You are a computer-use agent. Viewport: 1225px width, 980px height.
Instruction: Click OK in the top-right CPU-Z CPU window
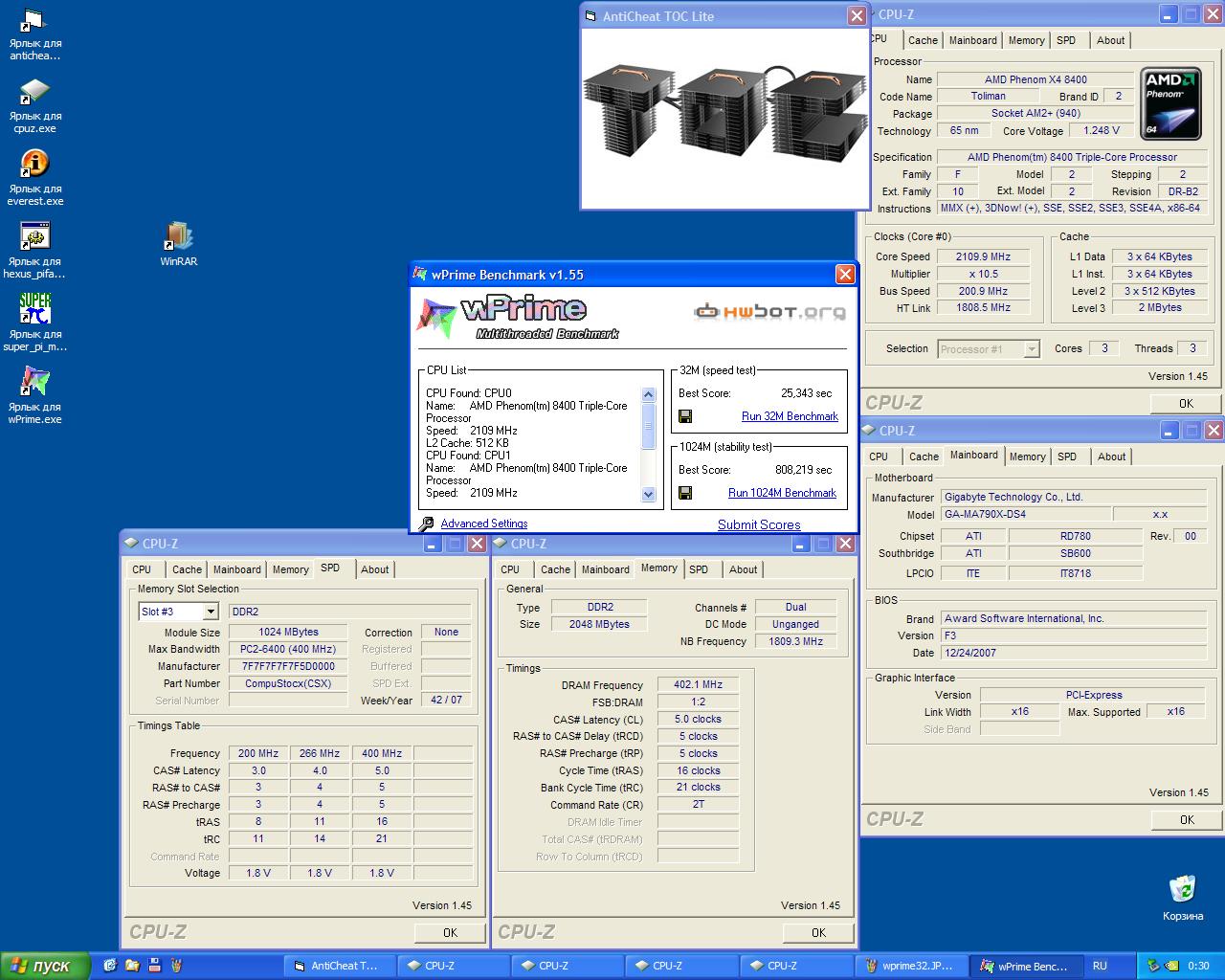1186,403
